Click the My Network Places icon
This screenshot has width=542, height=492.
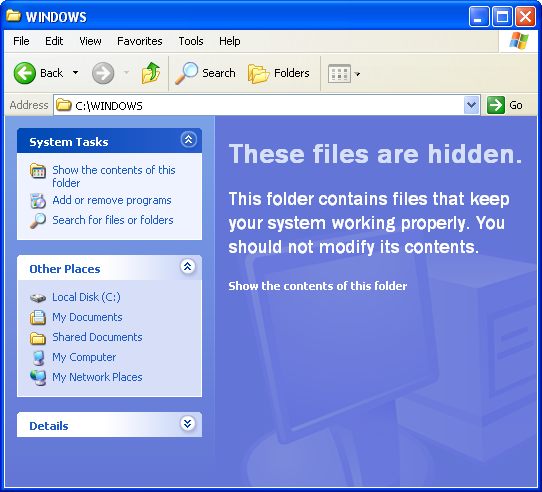pyautogui.click(x=38, y=378)
